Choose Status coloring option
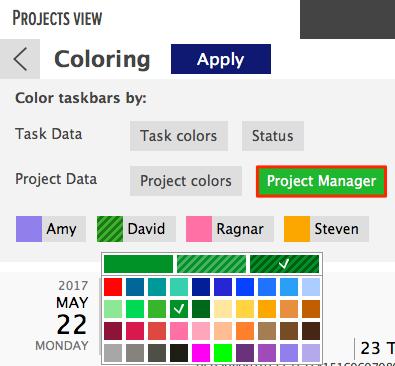Viewport: 395px width, 366px height. (x=273, y=136)
